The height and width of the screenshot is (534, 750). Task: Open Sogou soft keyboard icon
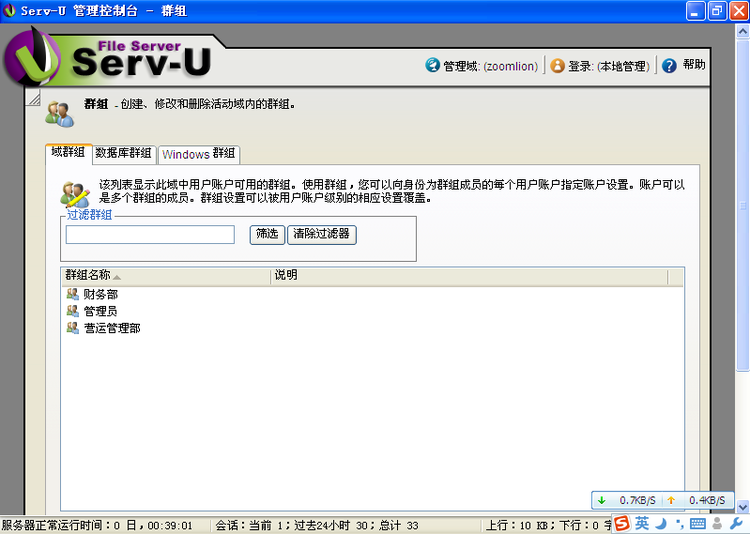pos(697,523)
